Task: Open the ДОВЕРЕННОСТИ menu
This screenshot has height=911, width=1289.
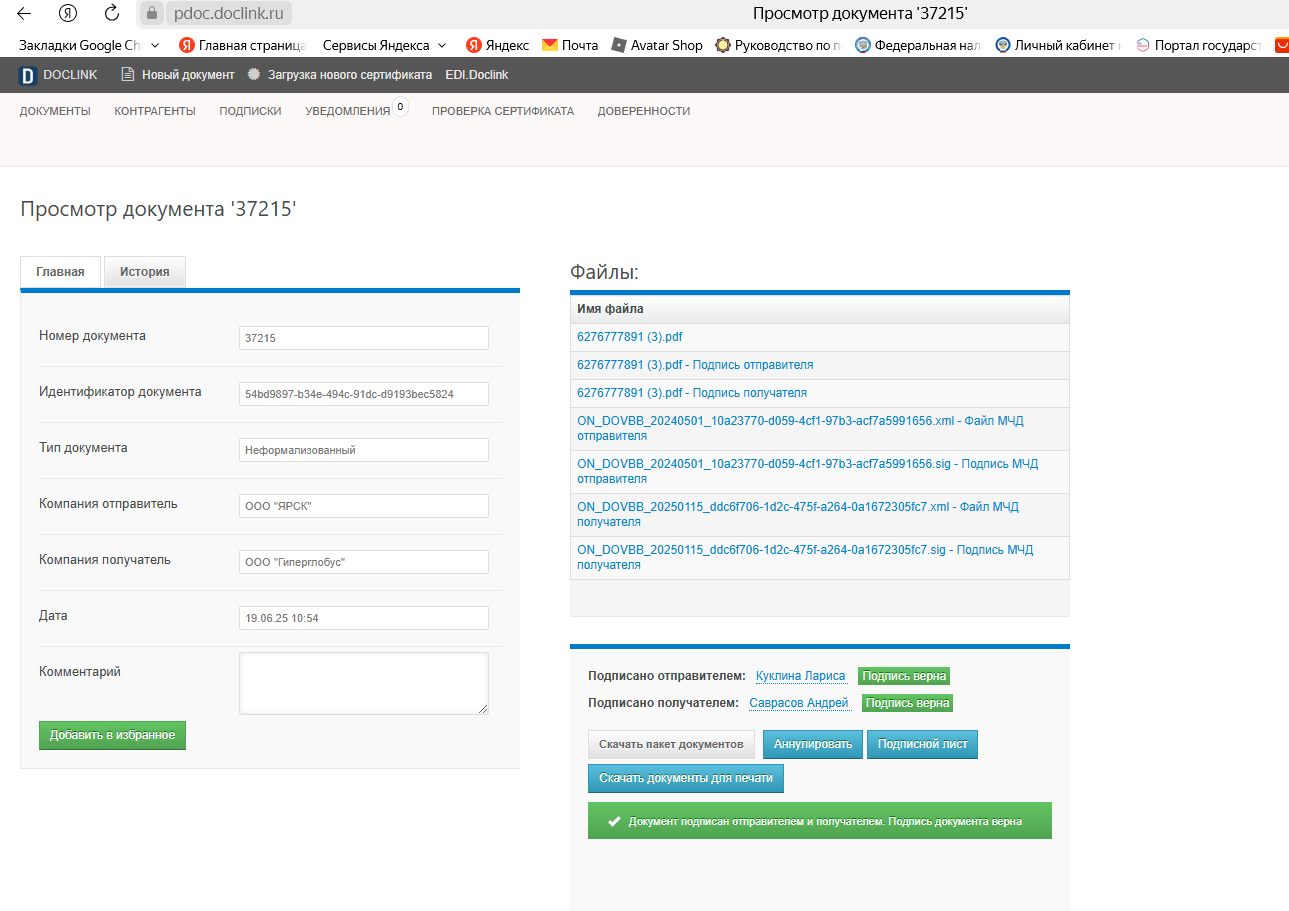Action: (644, 111)
